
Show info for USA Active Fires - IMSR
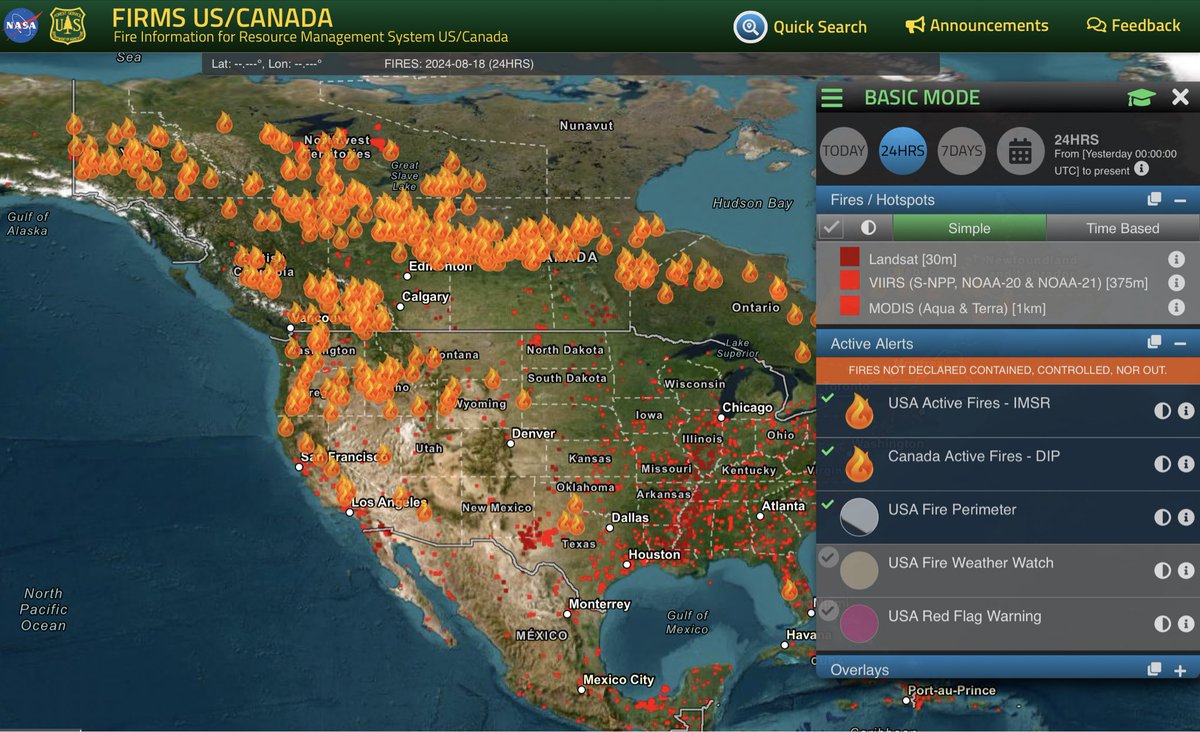(1186, 411)
